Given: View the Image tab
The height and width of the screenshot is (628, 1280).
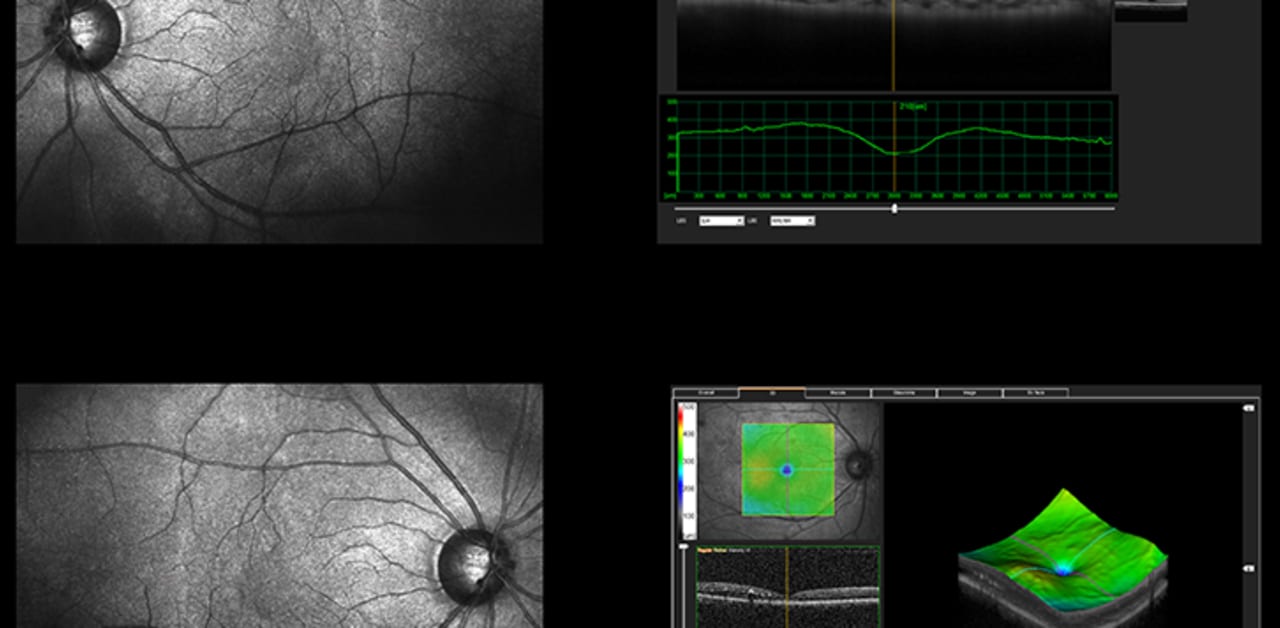Looking at the screenshot, I should tap(971, 392).
